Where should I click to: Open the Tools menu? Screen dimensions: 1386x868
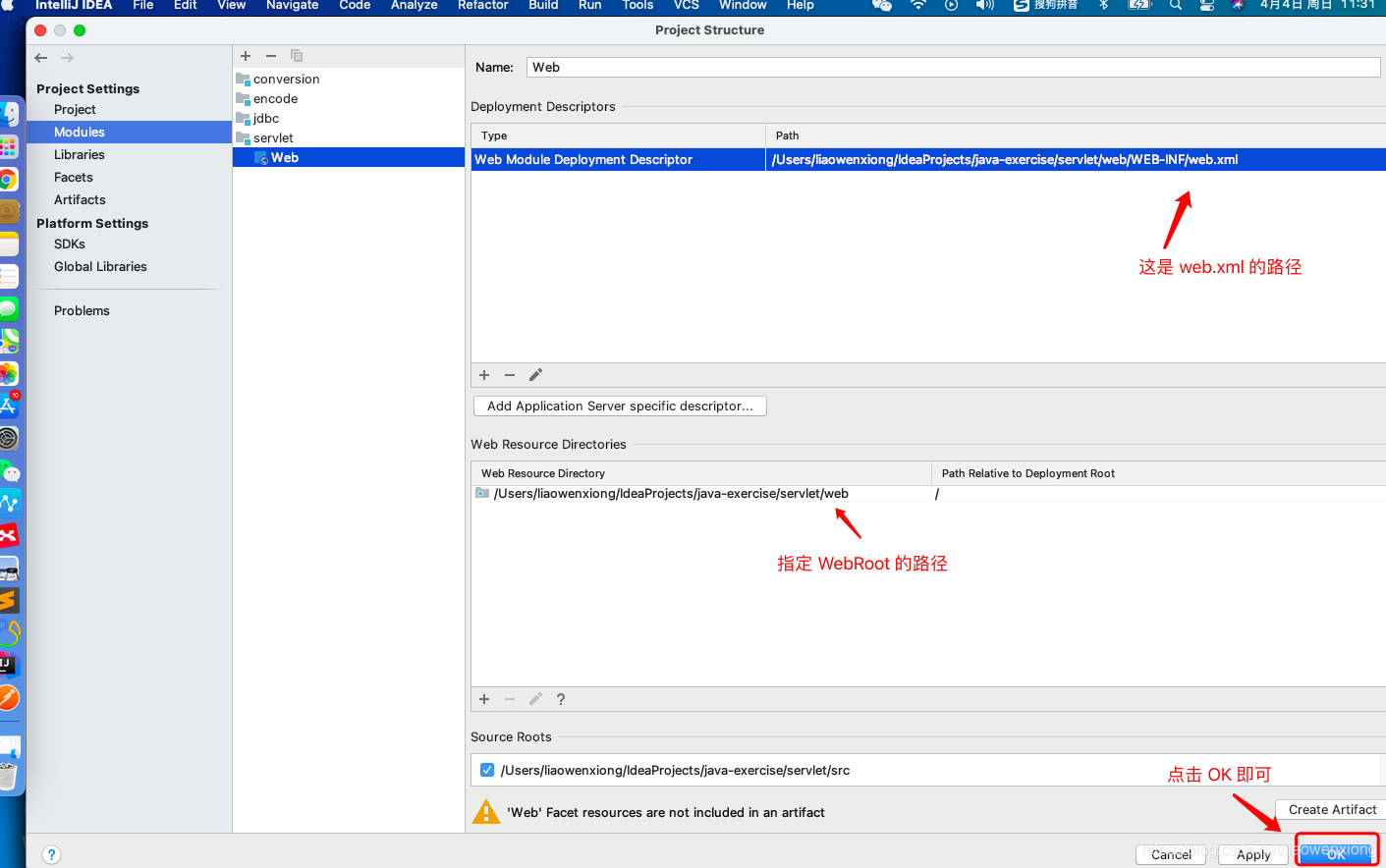click(638, 5)
